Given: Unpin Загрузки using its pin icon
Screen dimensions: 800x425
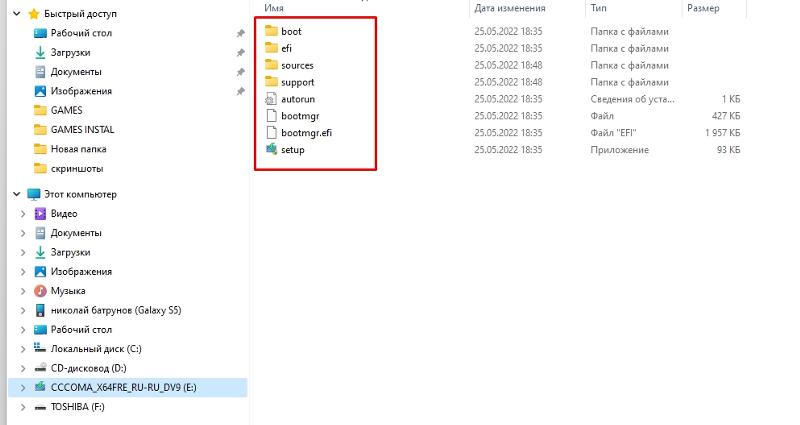Looking at the screenshot, I should 240,53.
